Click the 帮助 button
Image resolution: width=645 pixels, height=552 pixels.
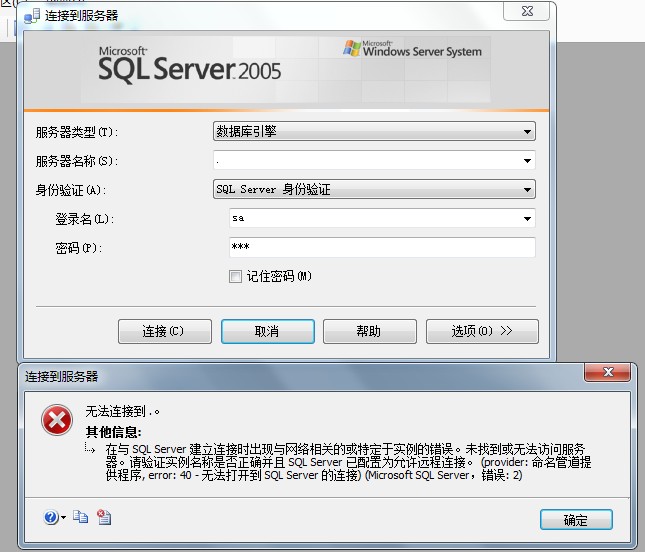pyautogui.click(x=369, y=332)
